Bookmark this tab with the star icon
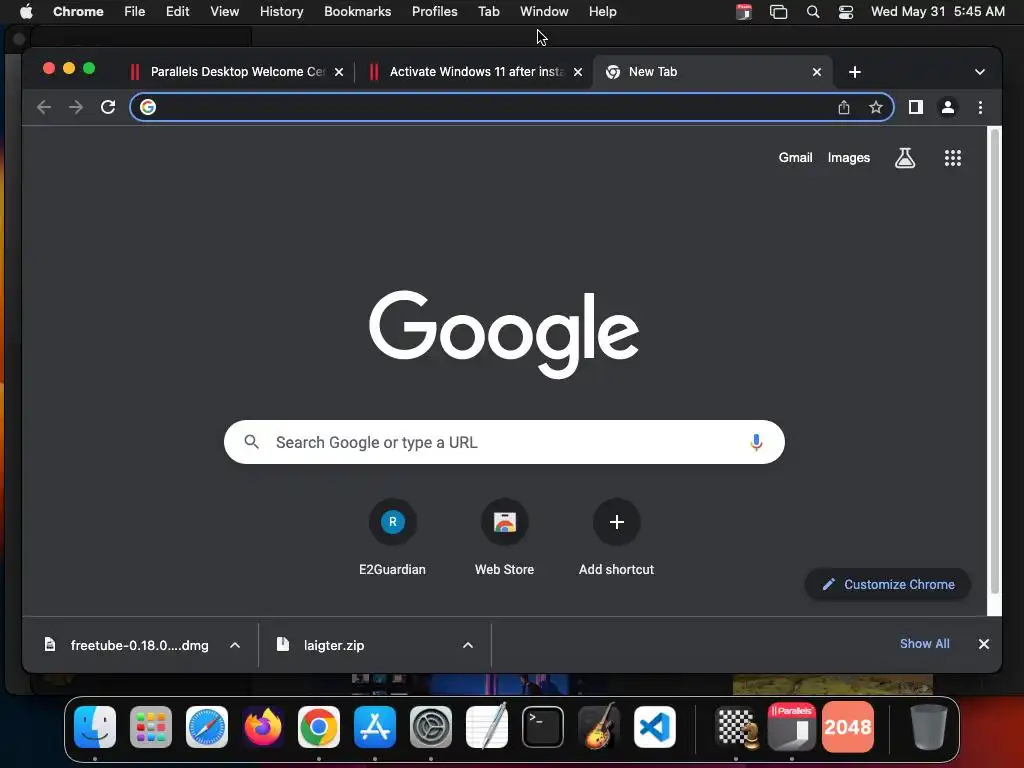 coord(876,107)
